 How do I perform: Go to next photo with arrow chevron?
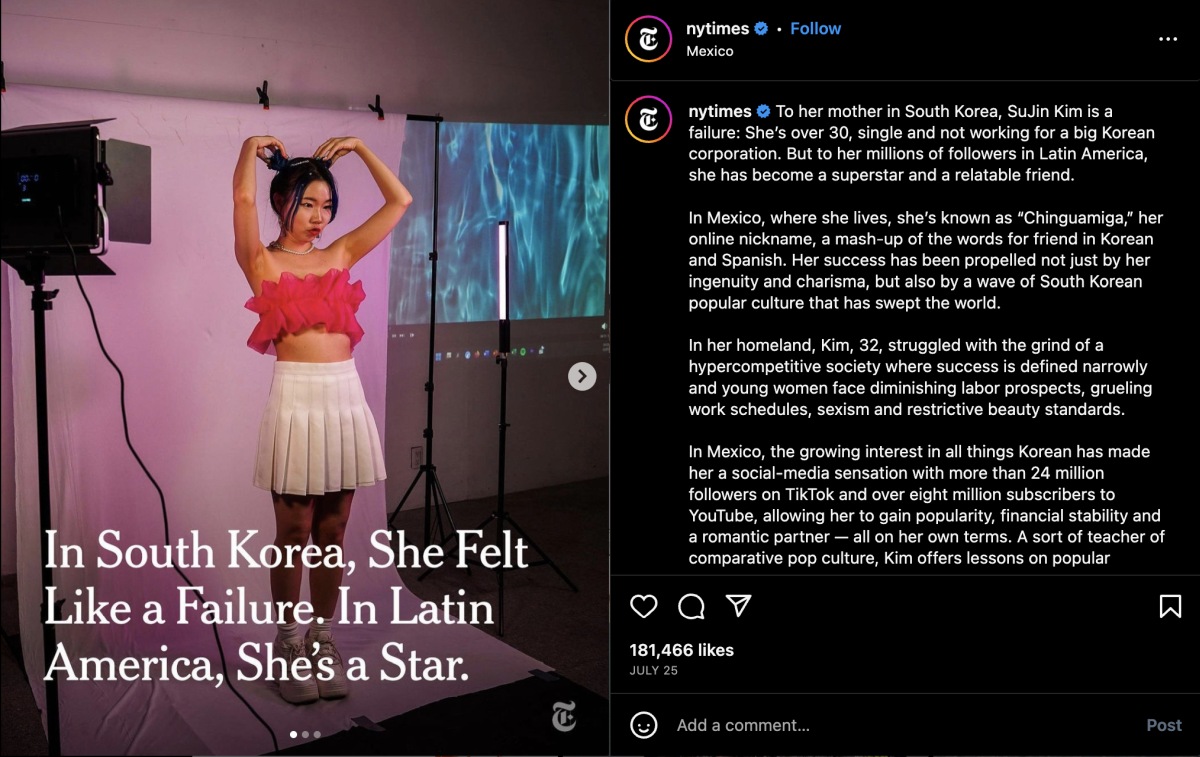(x=582, y=376)
